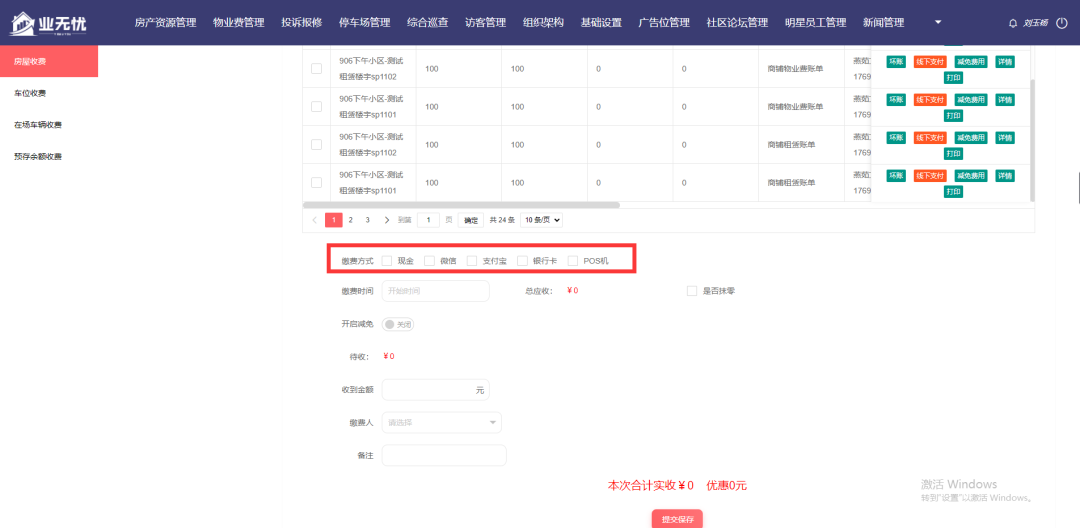
Task: Open the 缴费人 请选择 dropdown
Action: point(442,422)
